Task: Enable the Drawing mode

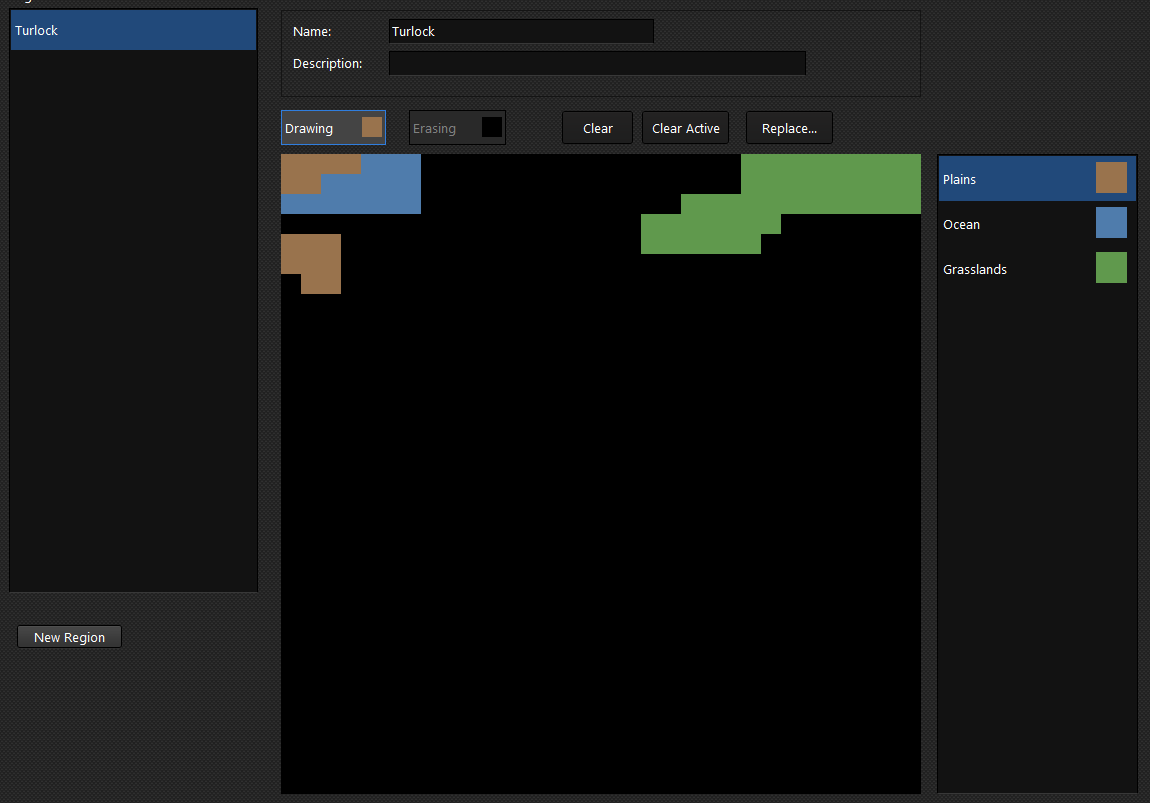Action: point(320,127)
